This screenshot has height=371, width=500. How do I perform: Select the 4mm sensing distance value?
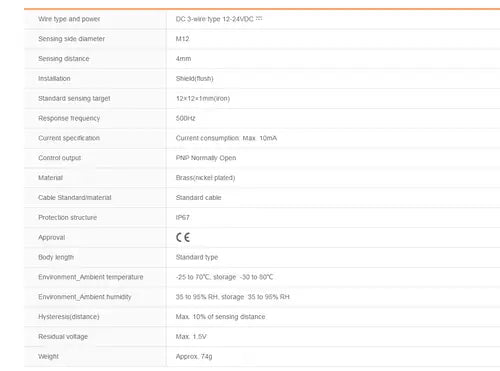183,59
